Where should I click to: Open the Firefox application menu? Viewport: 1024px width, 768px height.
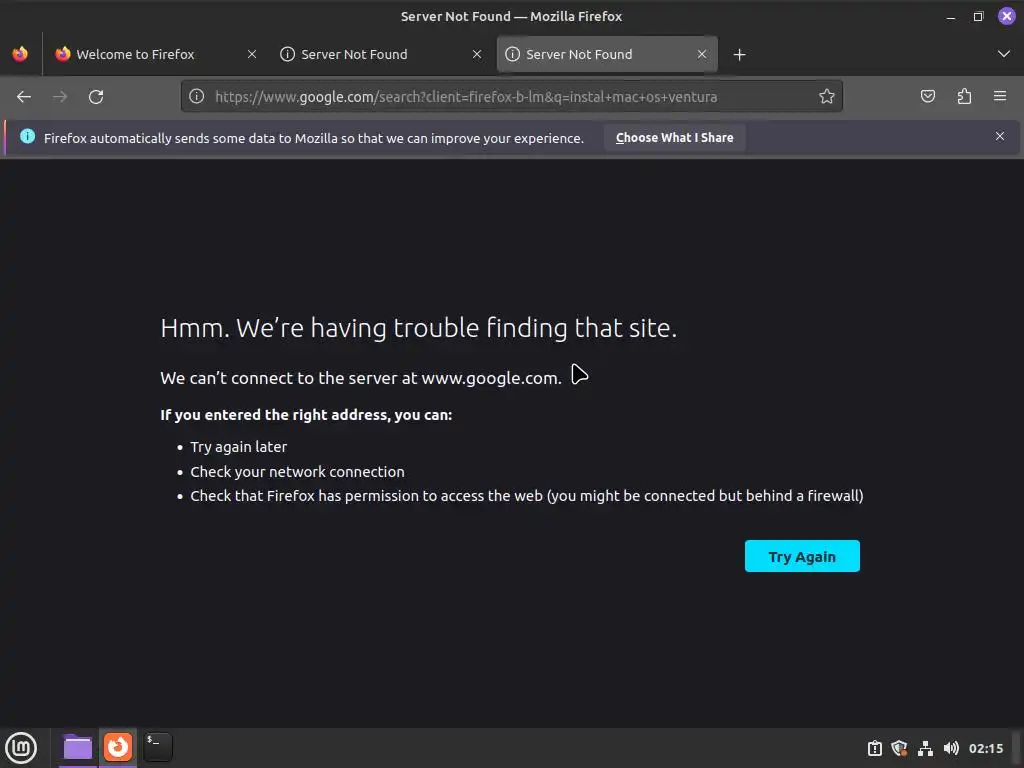point(1000,97)
